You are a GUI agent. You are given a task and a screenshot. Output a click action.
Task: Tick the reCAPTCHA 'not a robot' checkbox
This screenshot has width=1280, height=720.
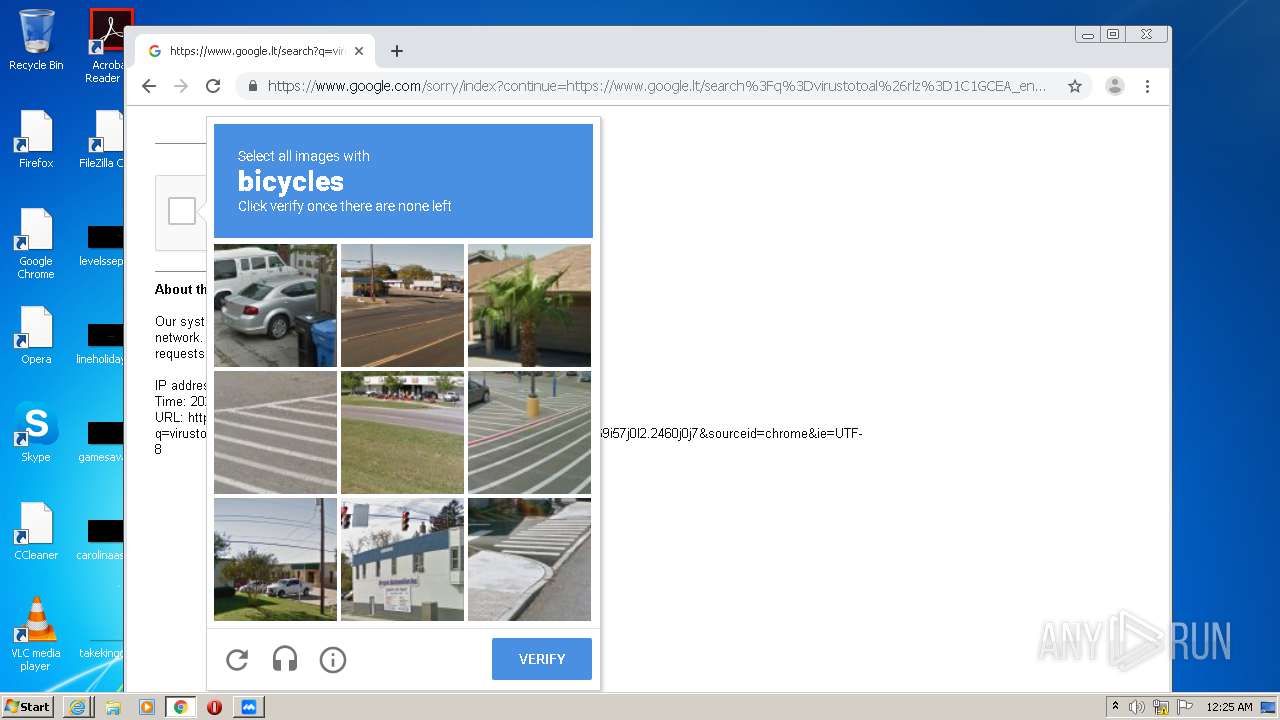(182, 211)
